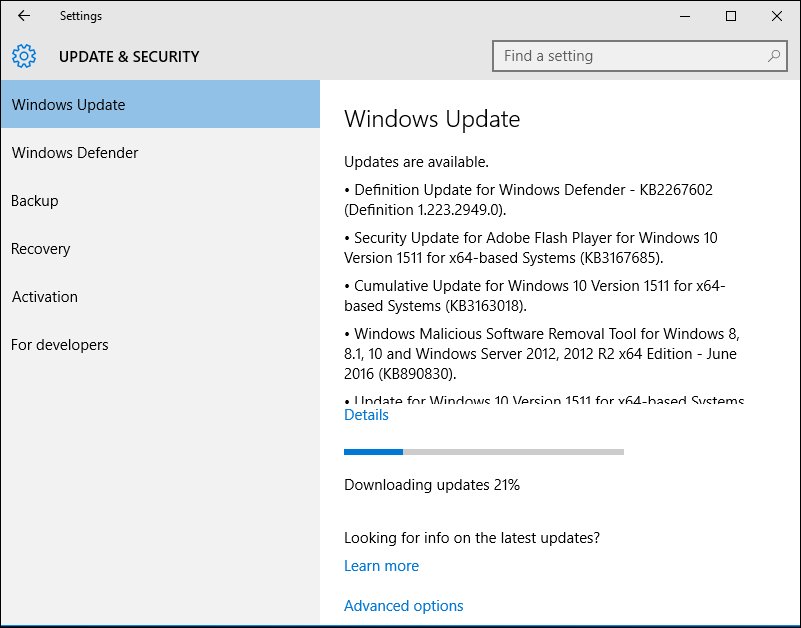Click 'Looking for info on the latest updates?'

(472, 538)
